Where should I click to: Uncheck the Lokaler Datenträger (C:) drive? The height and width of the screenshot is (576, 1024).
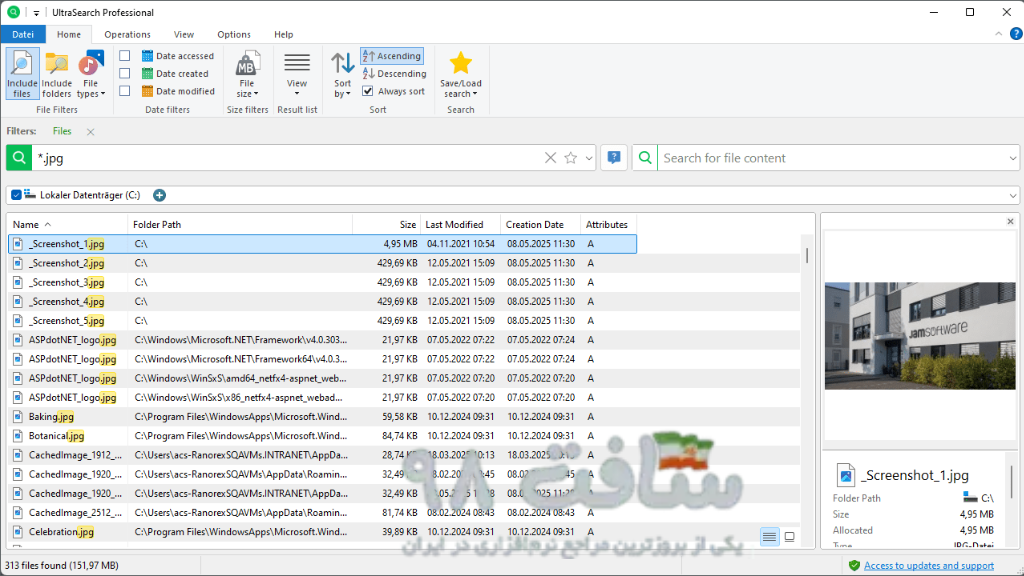(16, 195)
